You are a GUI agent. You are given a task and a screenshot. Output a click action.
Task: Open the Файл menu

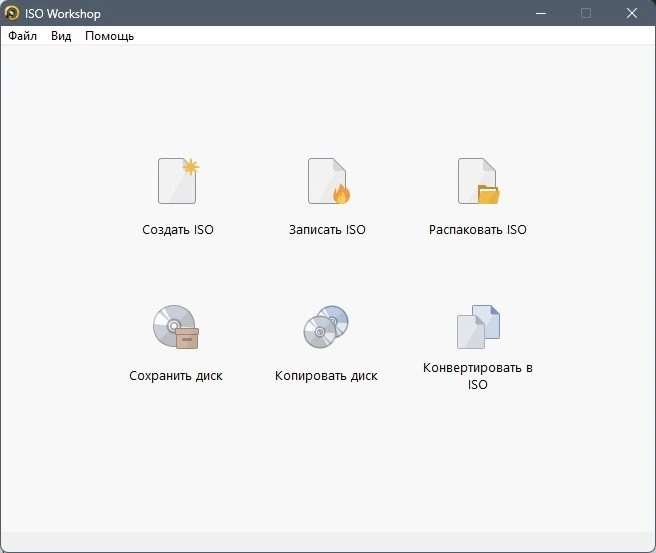23,36
